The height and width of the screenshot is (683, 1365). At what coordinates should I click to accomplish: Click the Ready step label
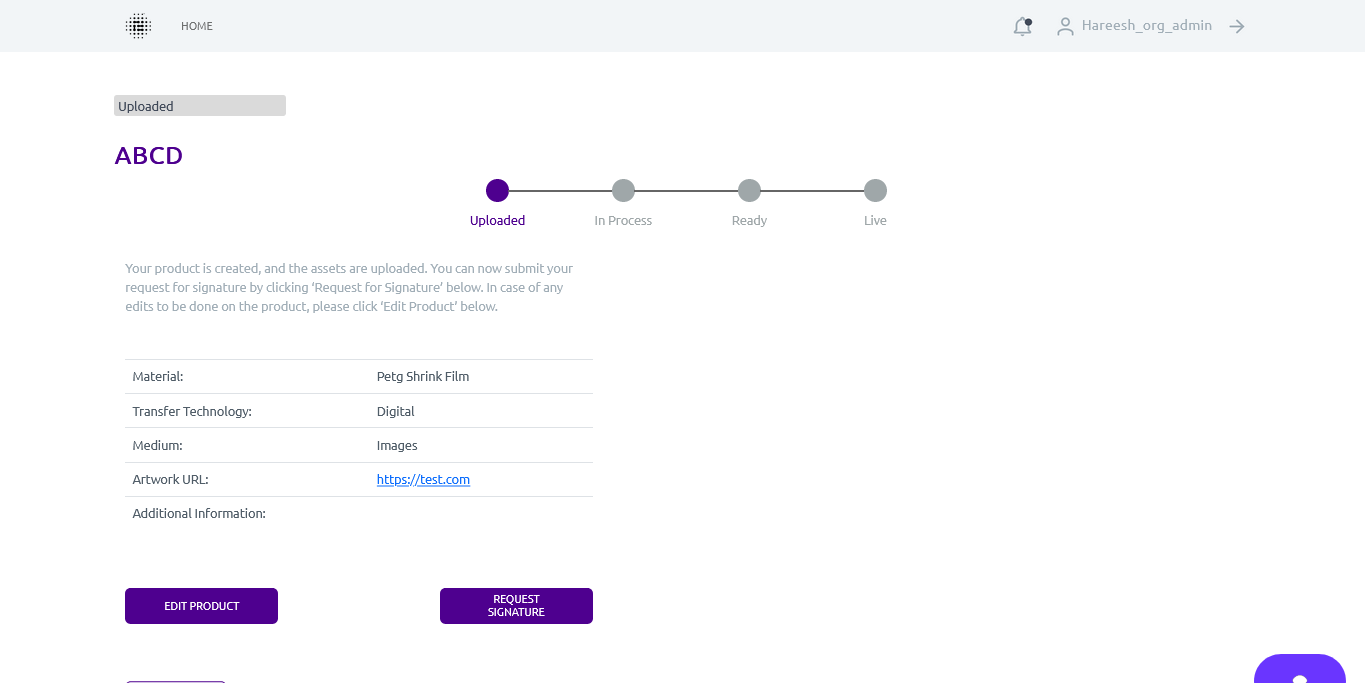pos(749,221)
